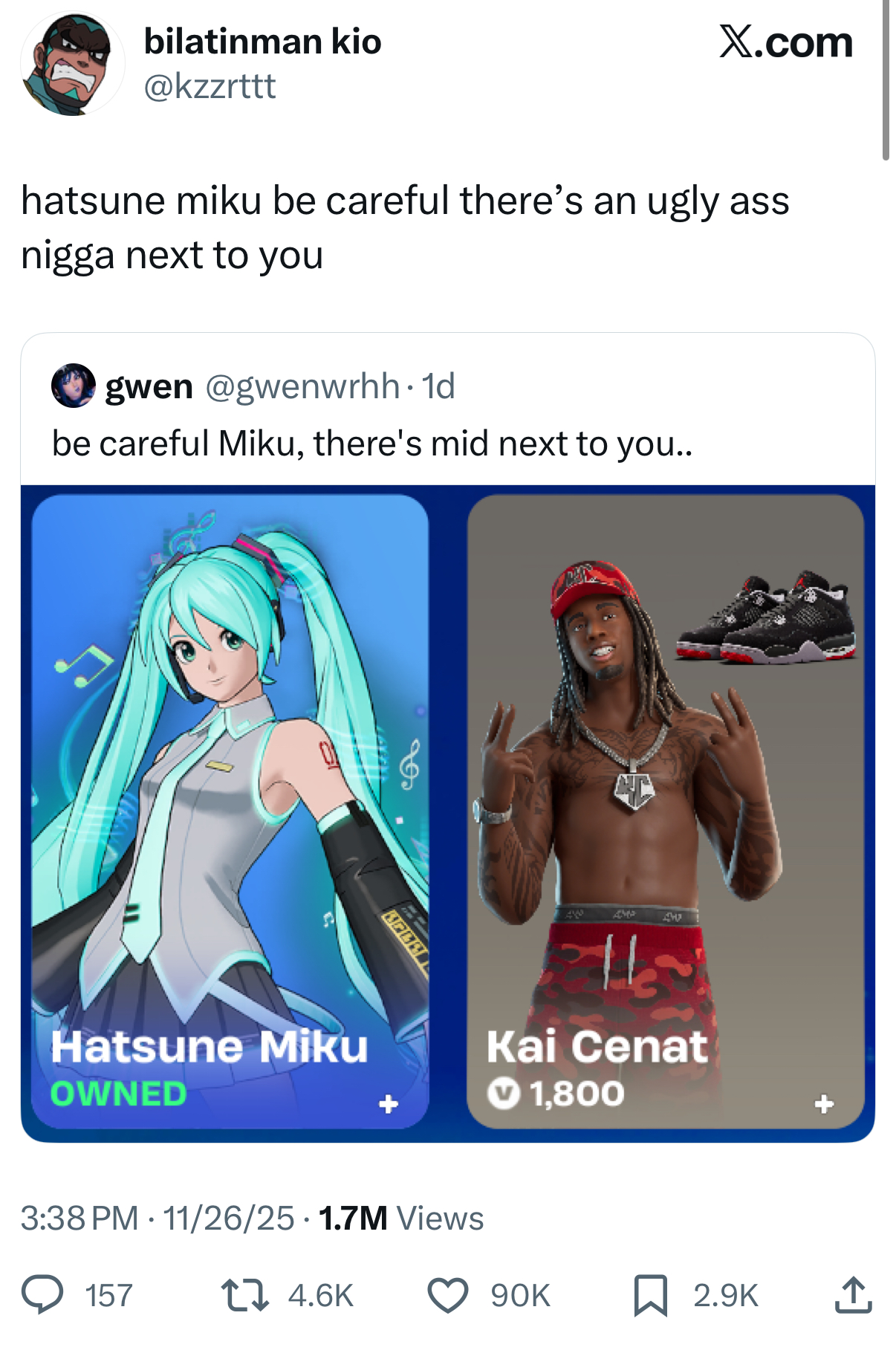Open the @kzzrttt handle link
This screenshot has width=896, height=1353.
coord(210,86)
